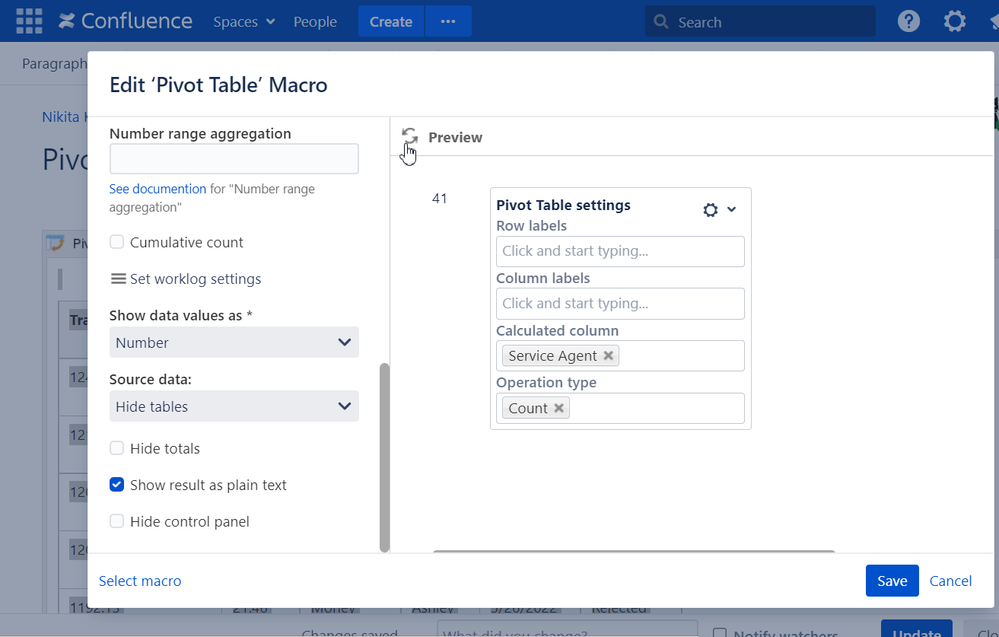The height and width of the screenshot is (637, 999).
Task: Open the Pivot Table settings gear icon
Action: tap(710, 210)
